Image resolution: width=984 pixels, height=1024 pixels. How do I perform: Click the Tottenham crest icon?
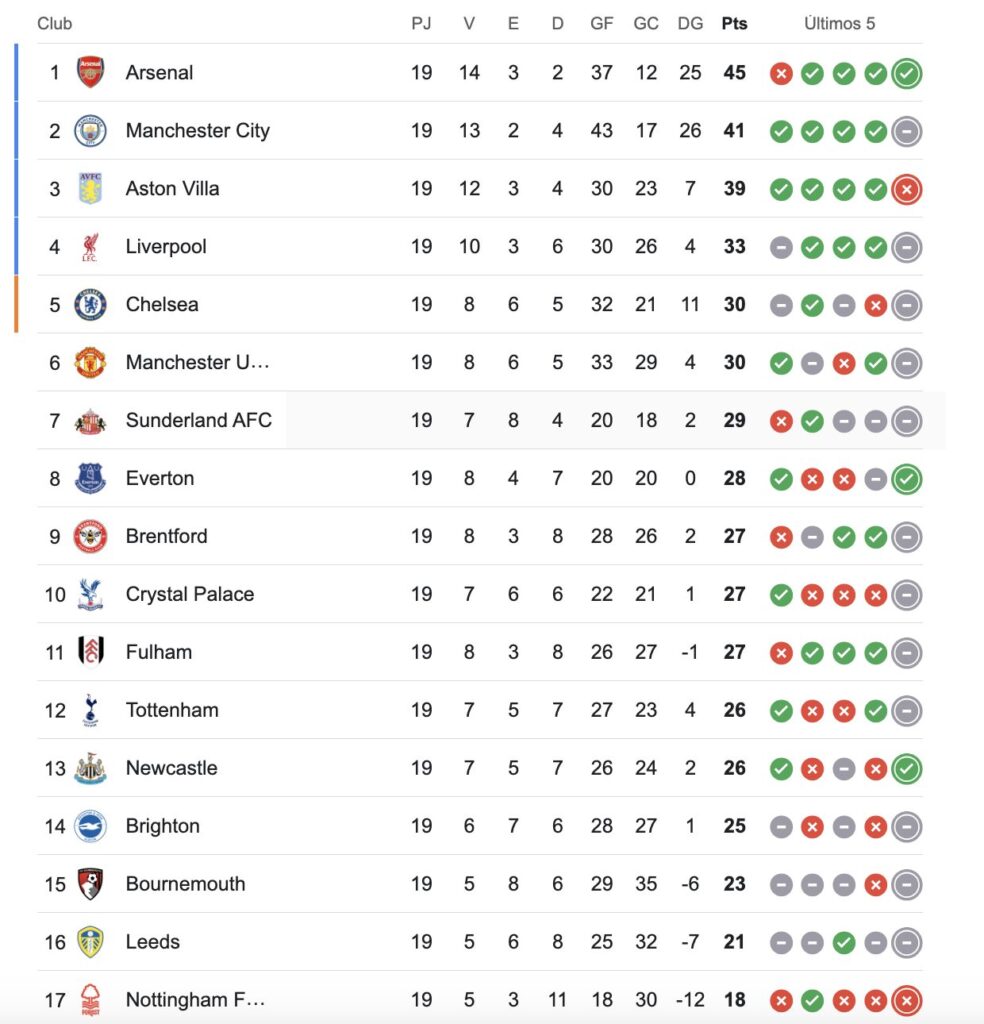(x=90, y=711)
